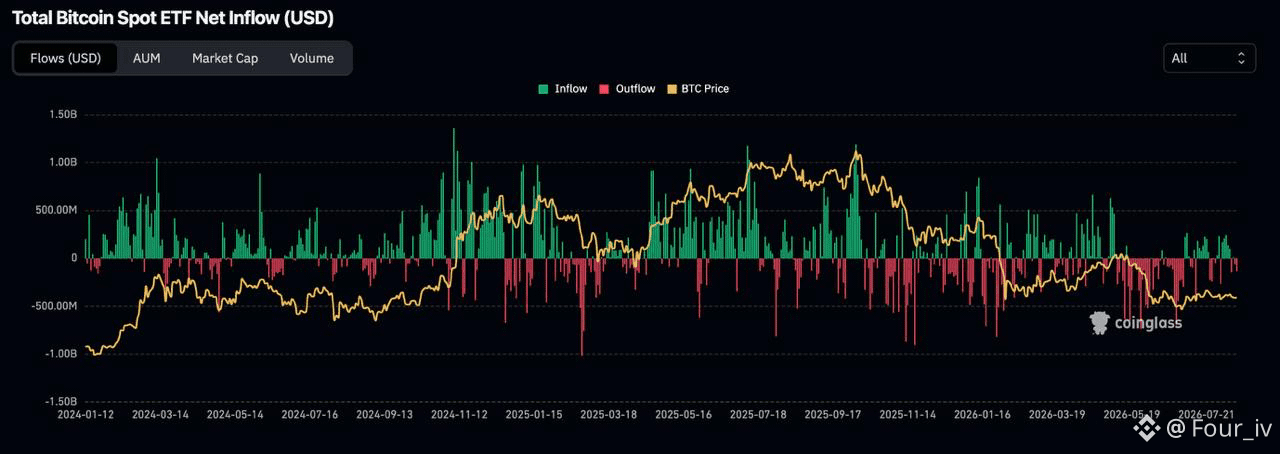Click the 2024-01-12 date label
This screenshot has height=454, width=1280.
point(88,414)
